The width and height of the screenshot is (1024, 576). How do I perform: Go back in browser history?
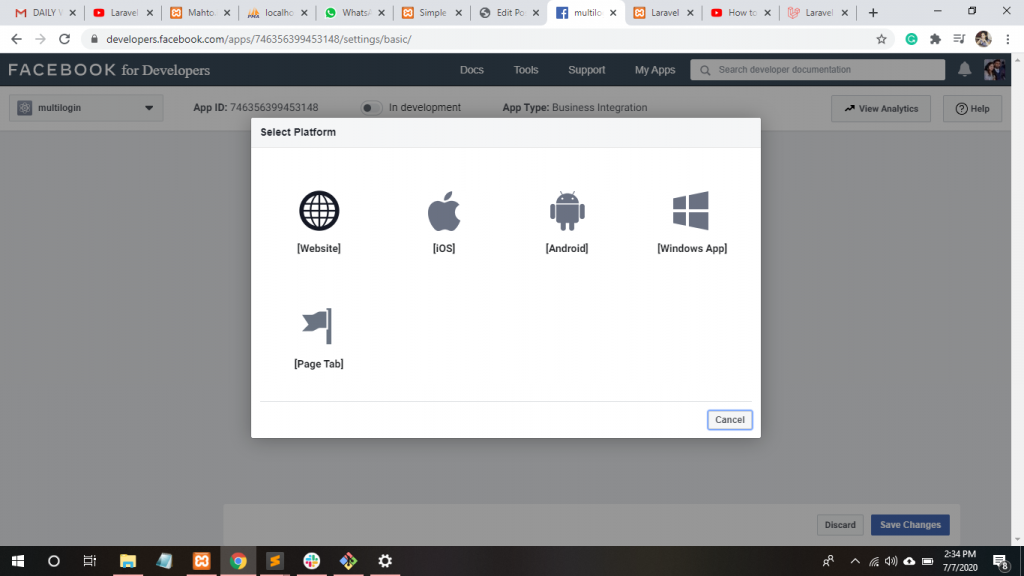(x=16, y=39)
